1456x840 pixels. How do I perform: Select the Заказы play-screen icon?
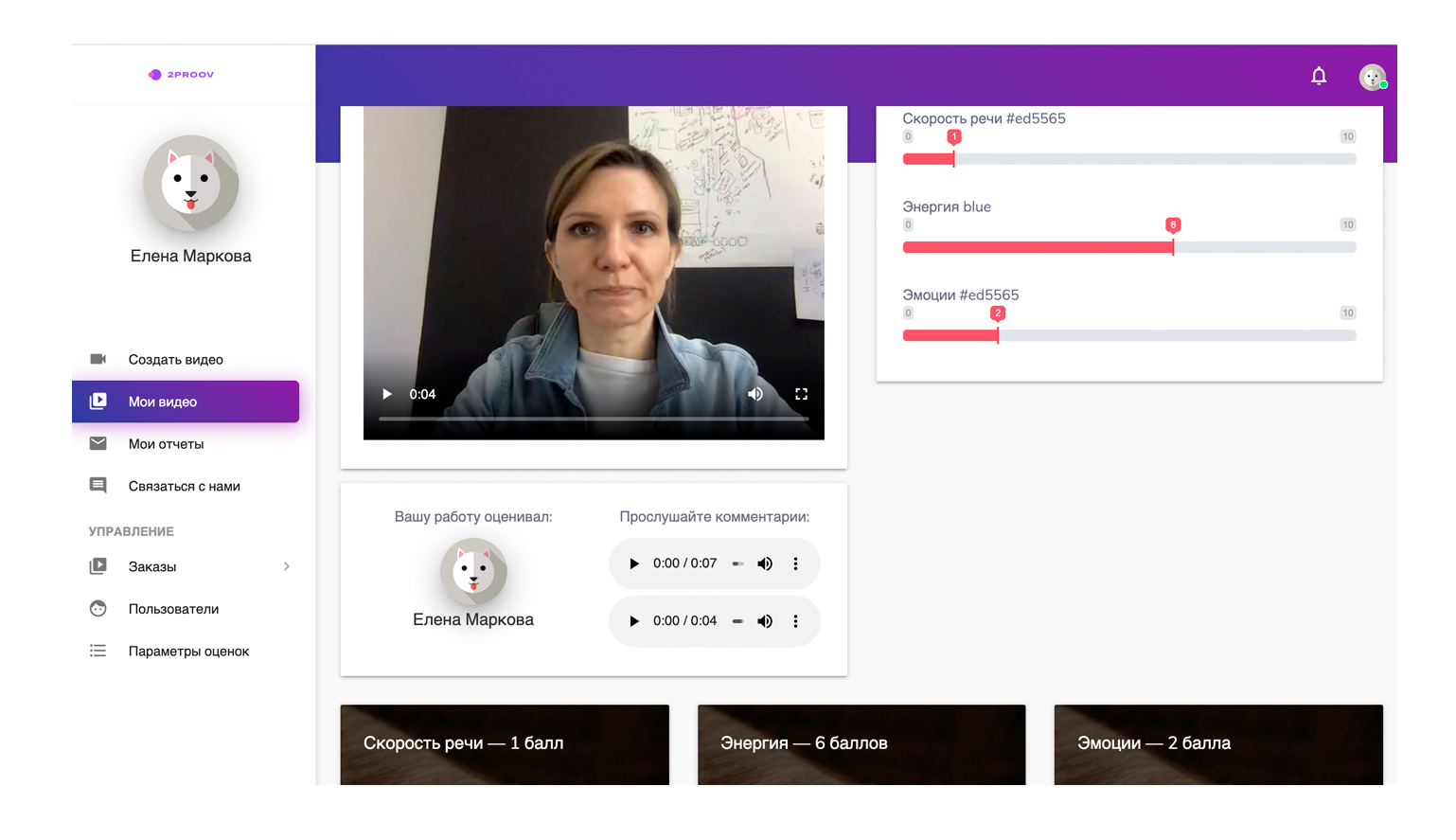(x=98, y=566)
